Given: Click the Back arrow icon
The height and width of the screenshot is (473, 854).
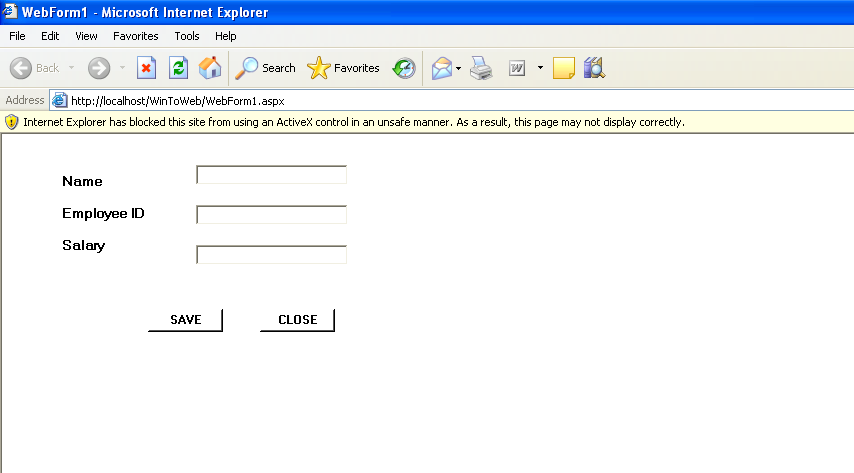Looking at the screenshot, I should coord(21,68).
